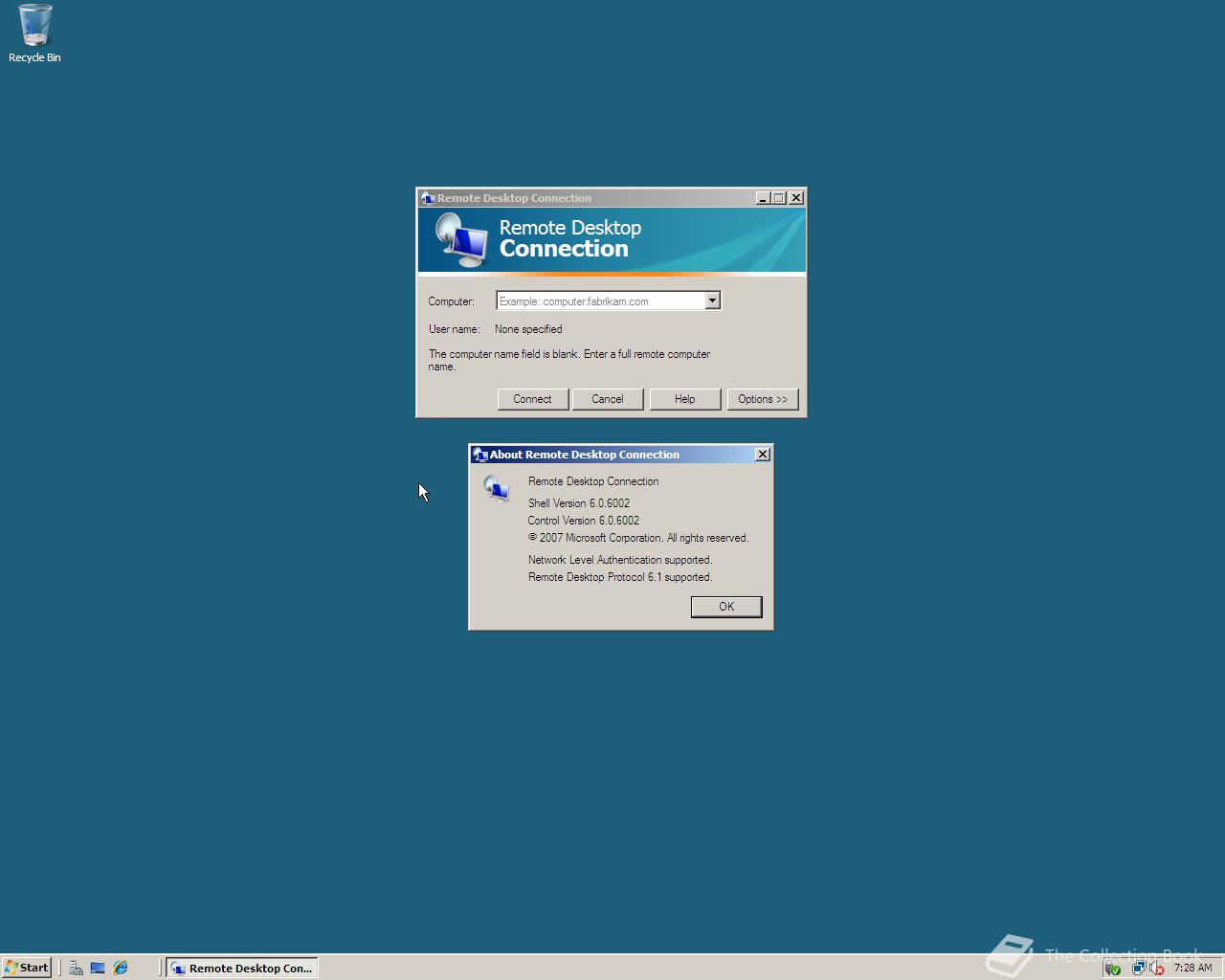Viewport: 1225px width, 980px height.
Task: Expand Options >> in Remote Desktop Connection
Action: click(x=763, y=399)
